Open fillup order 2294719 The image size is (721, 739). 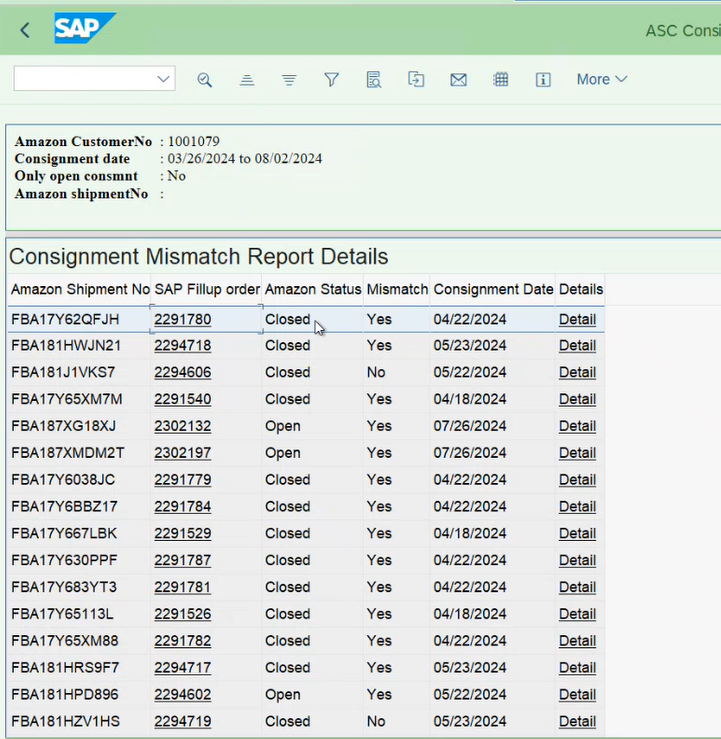point(182,722)
